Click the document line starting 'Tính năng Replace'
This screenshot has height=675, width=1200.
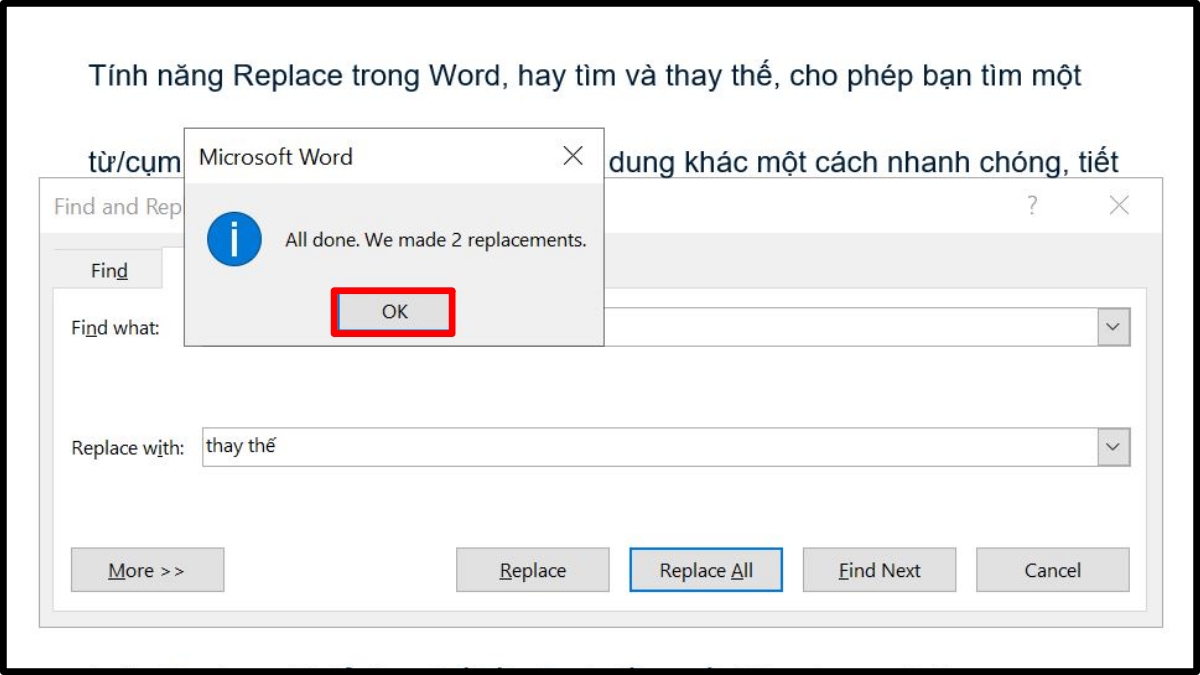tap(585, 76)
